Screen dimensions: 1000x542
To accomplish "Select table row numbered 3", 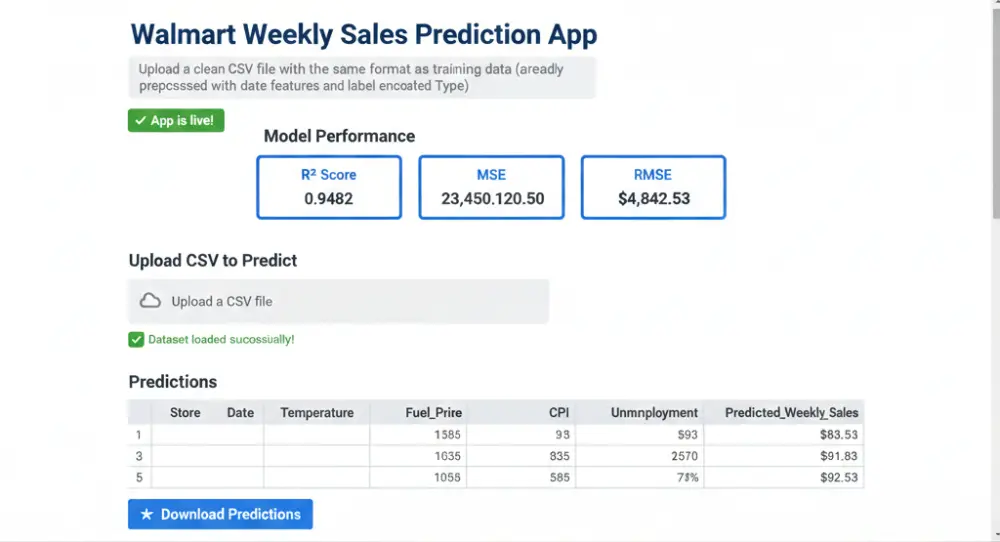I will point(496,456).
